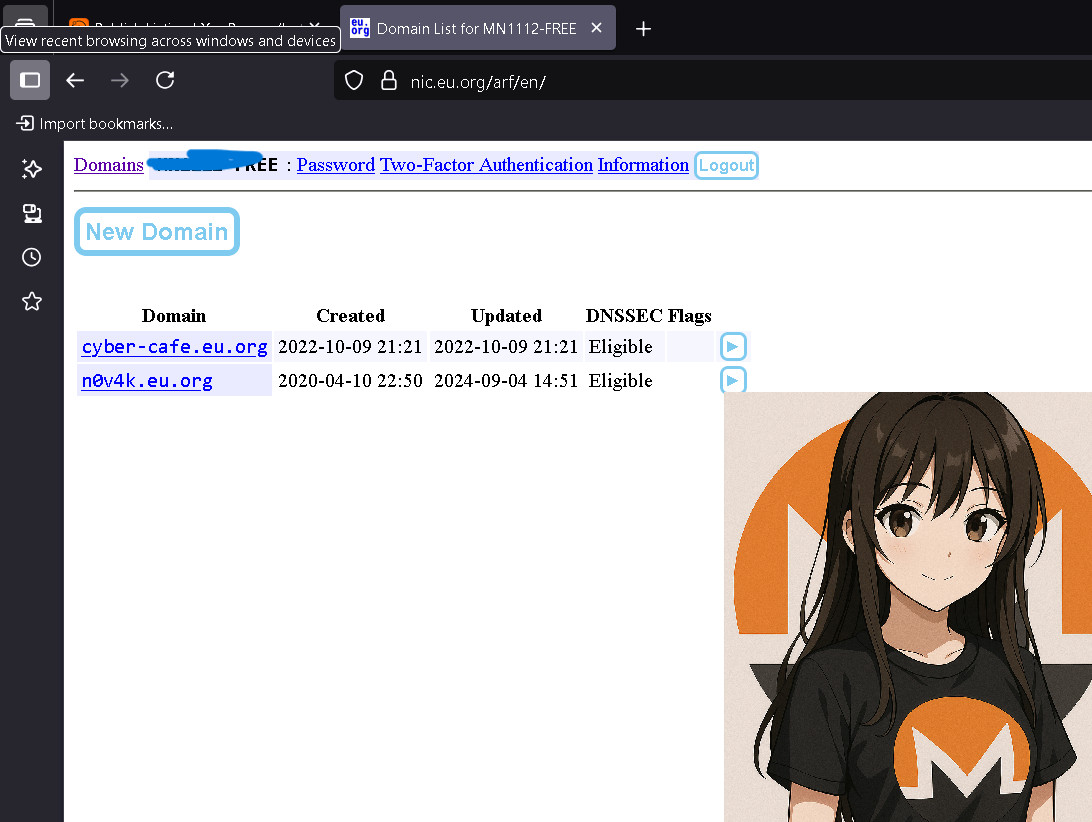Click the Created column header
This screenshot has width=1092, height=822.
tap(350, 316)
